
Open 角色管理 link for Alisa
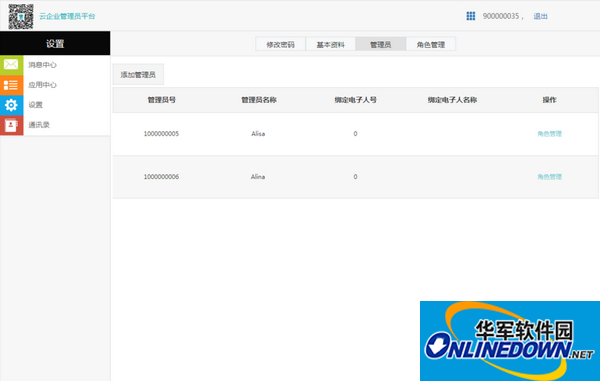549,134
